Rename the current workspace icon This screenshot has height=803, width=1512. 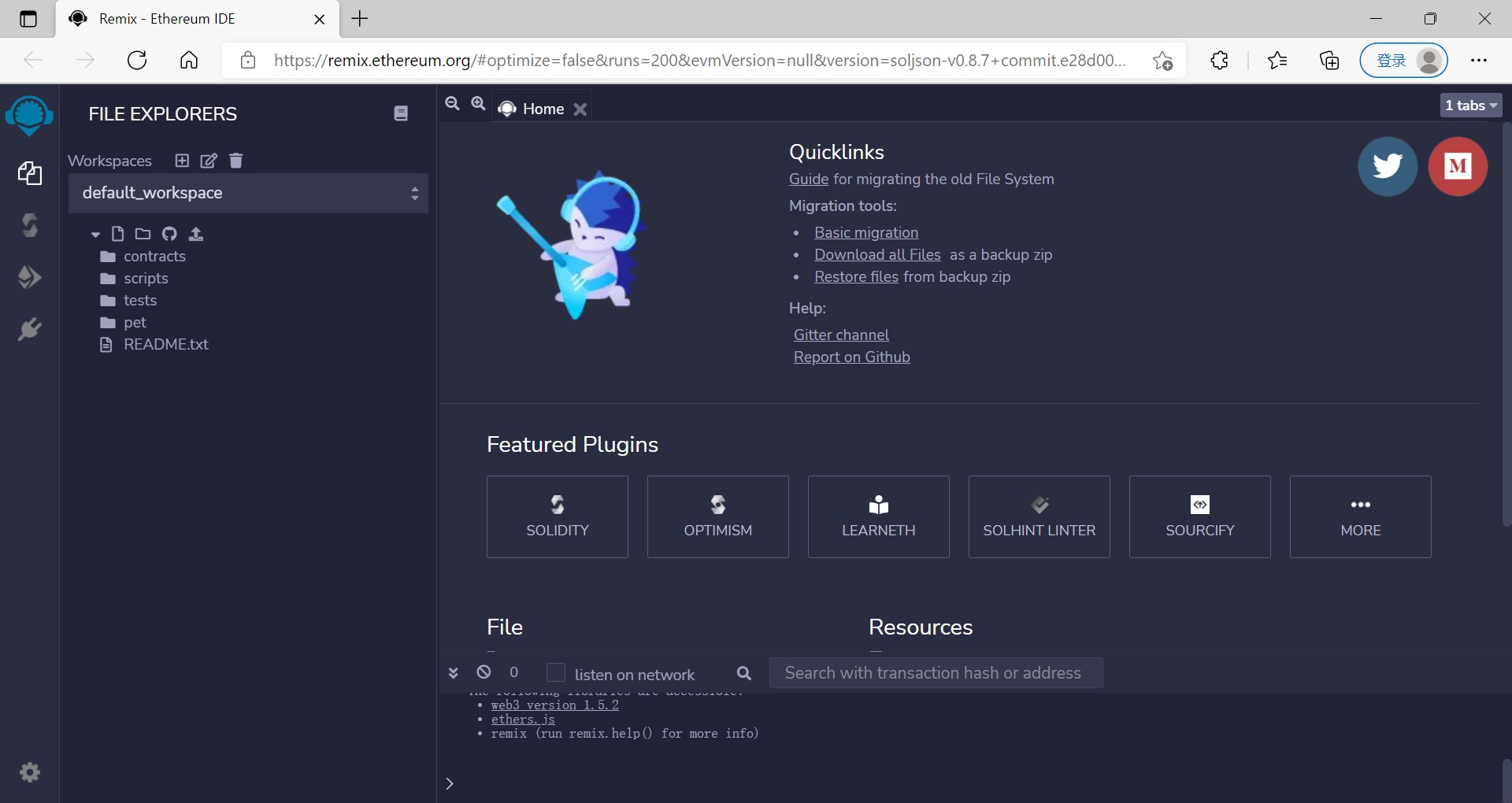pos(209,161)
